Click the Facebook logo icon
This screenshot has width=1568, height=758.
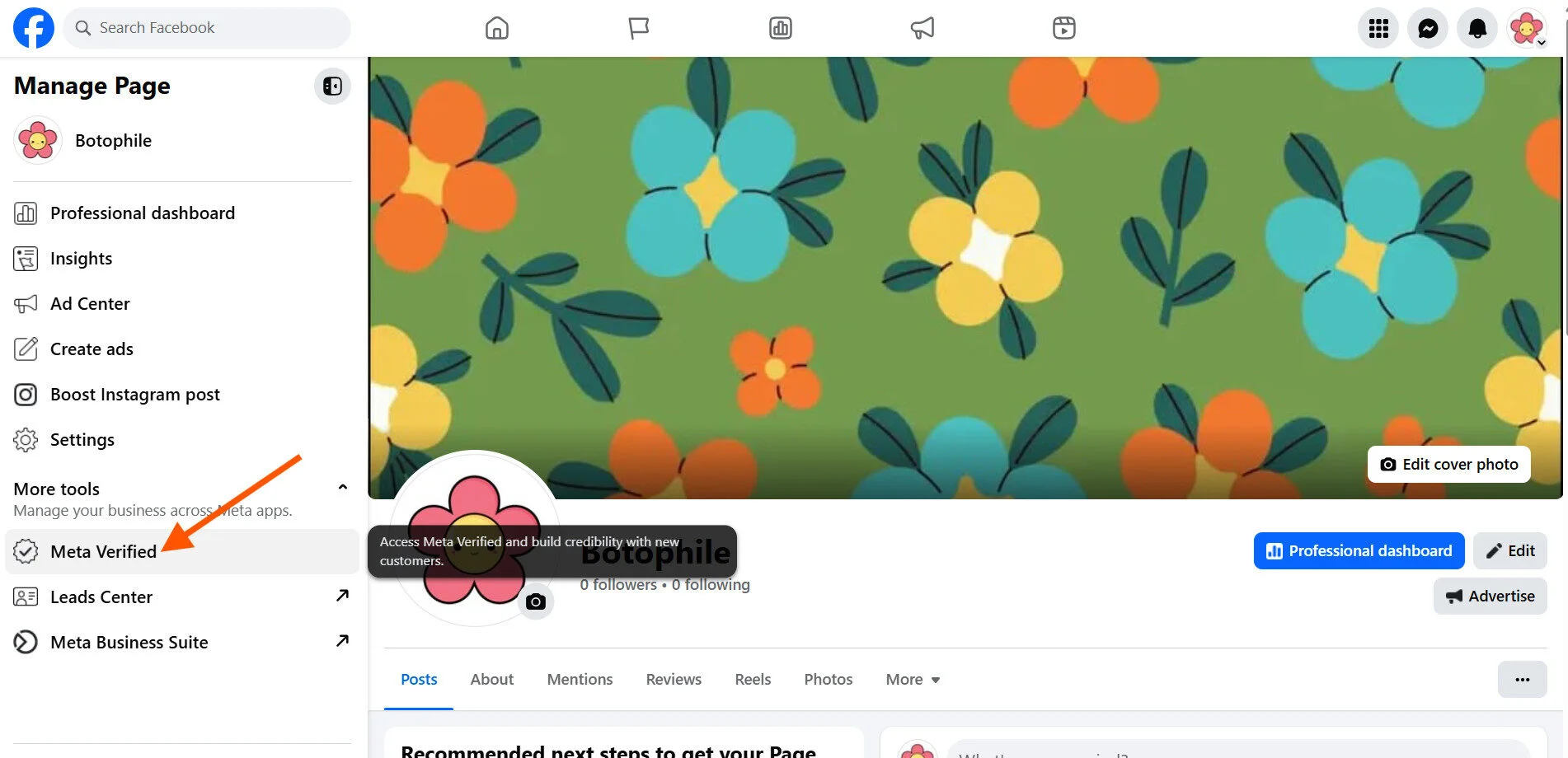[x=34, y=28]
